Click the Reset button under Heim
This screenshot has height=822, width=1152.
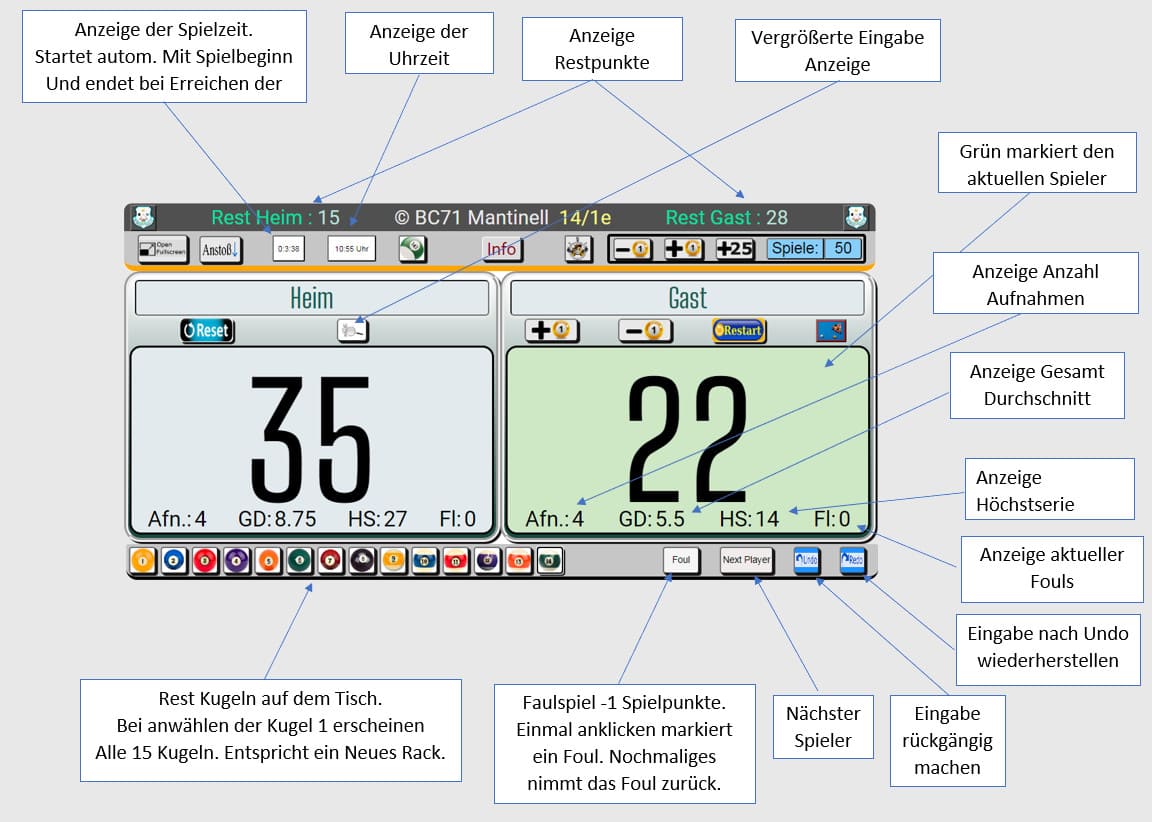(x=207, y=330)
